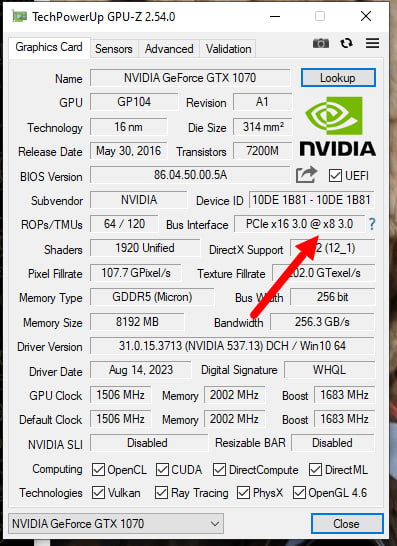Click the BIOS export share icon
The image size is (397, 546).
pyautogui.click(x=306, y=175)
